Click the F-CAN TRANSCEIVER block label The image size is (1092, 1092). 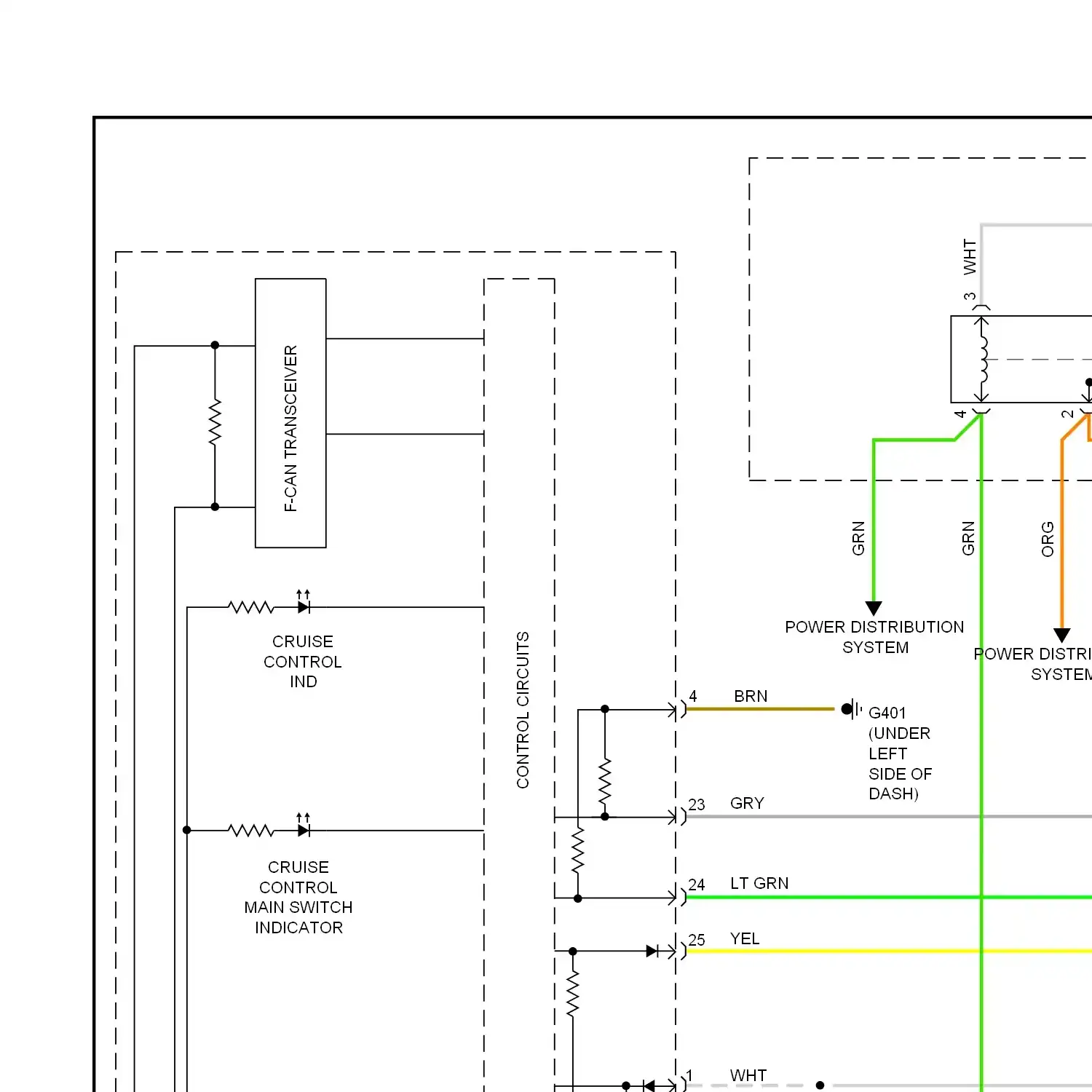[290, 428]
